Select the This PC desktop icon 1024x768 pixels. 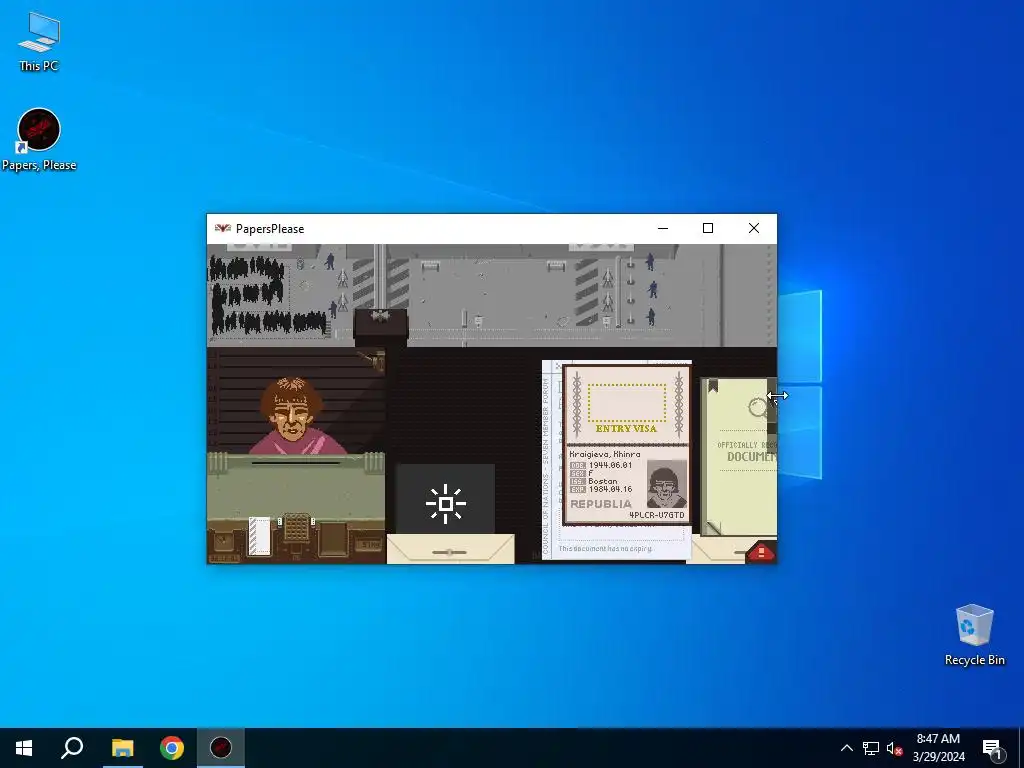pos(39,42)
